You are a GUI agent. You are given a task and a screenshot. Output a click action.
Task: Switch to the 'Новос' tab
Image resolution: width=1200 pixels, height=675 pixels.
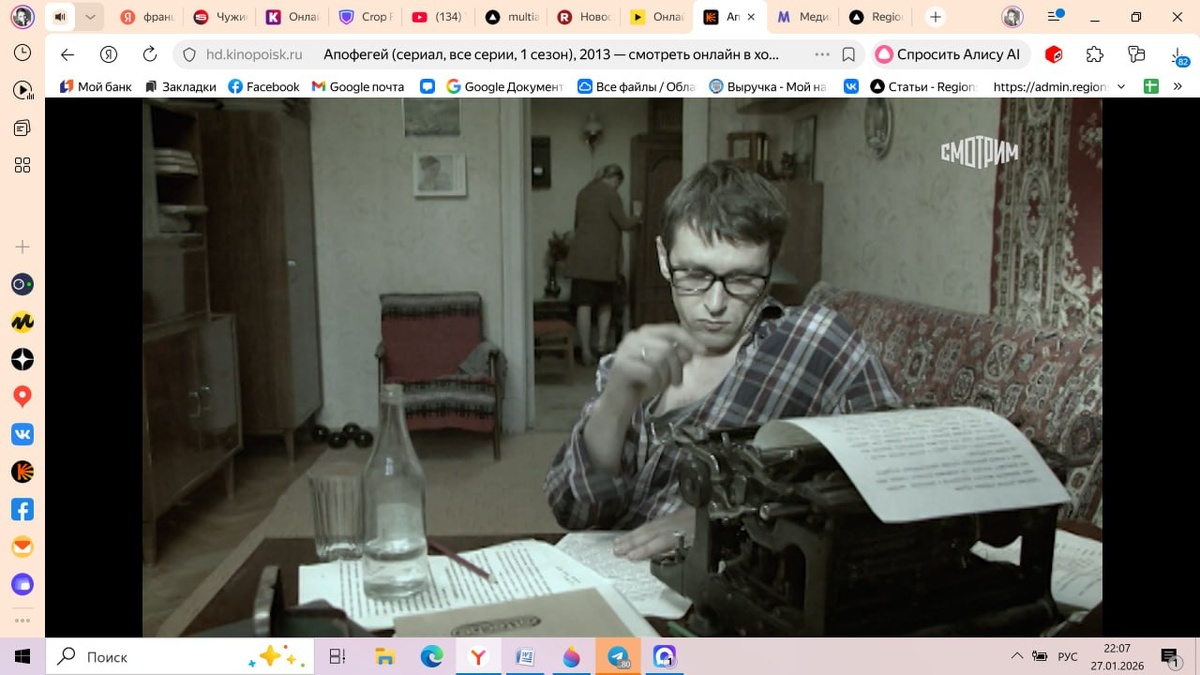point(583,17)
